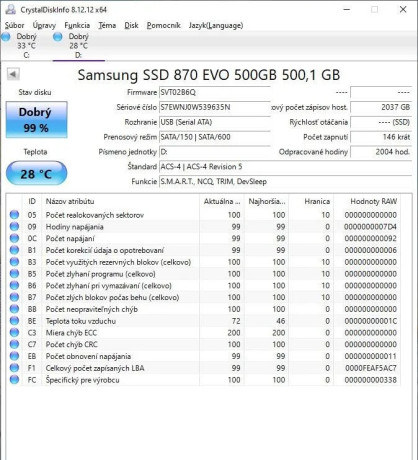Click RAW value 0000FEAF5AC7
This screenshot has width=418, height=460.
pyautogui.click(x=371, y=368)
